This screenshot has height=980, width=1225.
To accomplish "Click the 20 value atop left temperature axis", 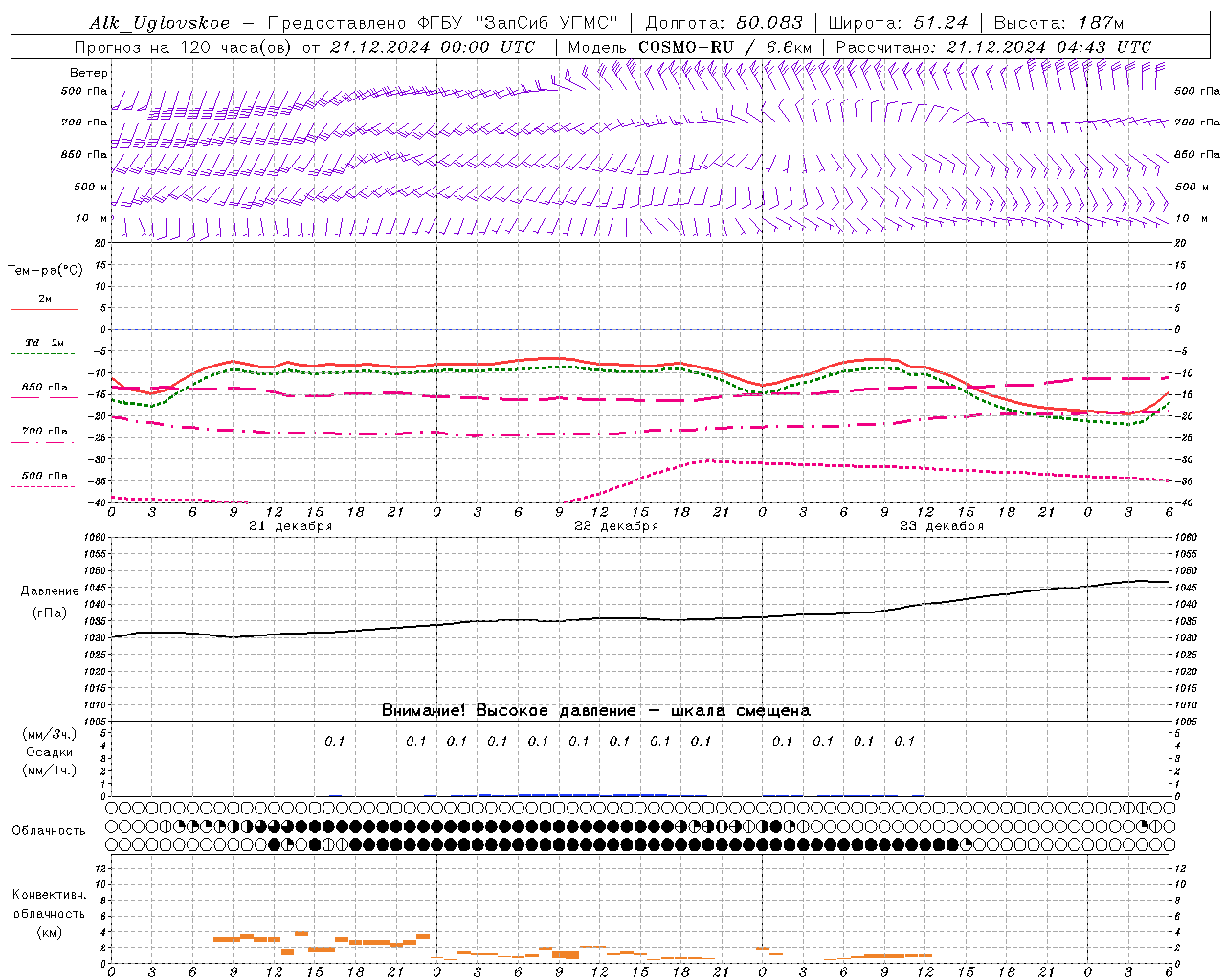I will 101,243.
